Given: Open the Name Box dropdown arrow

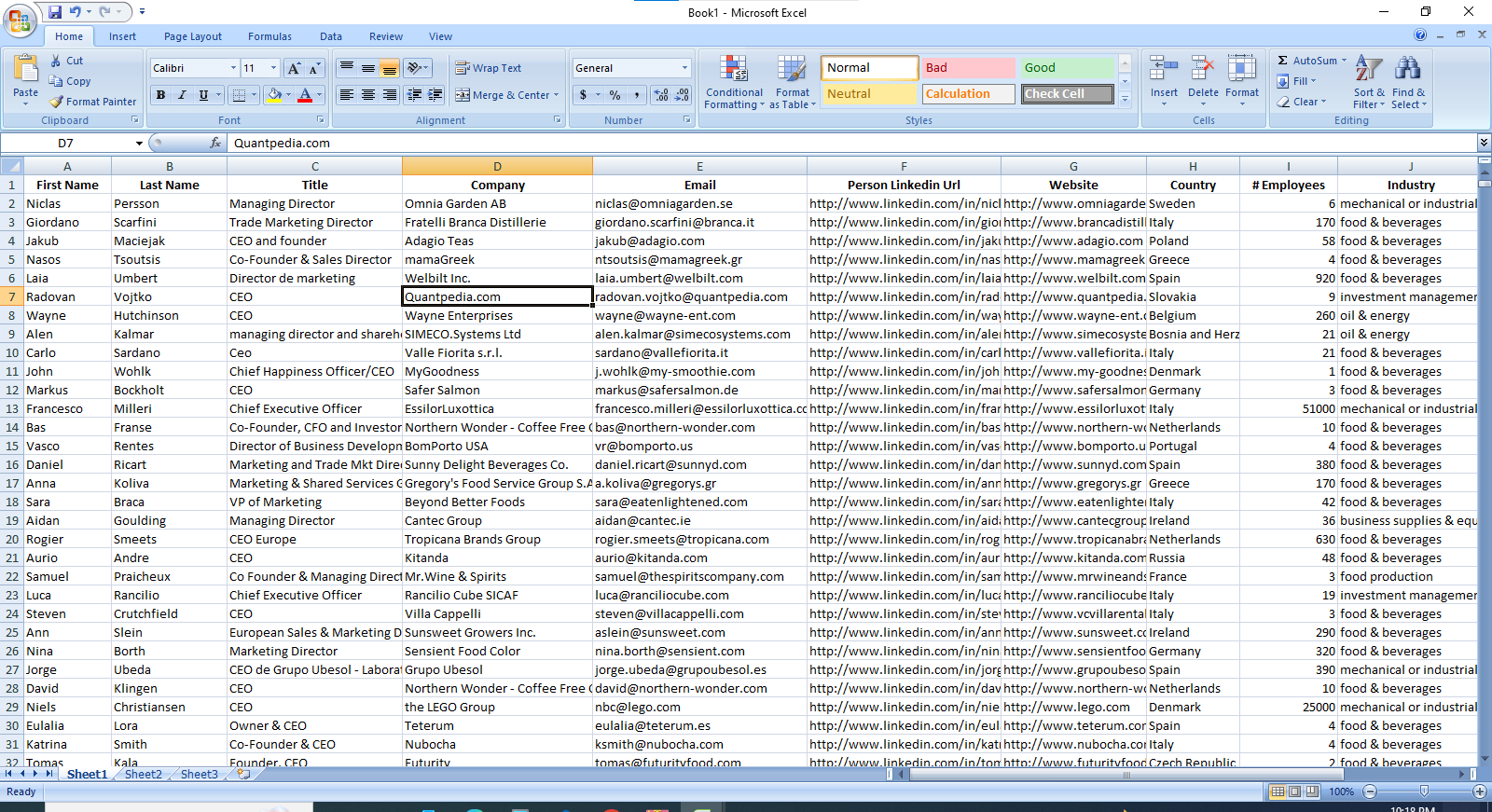Looking at the screenshot, I should (x=139, y=143).
